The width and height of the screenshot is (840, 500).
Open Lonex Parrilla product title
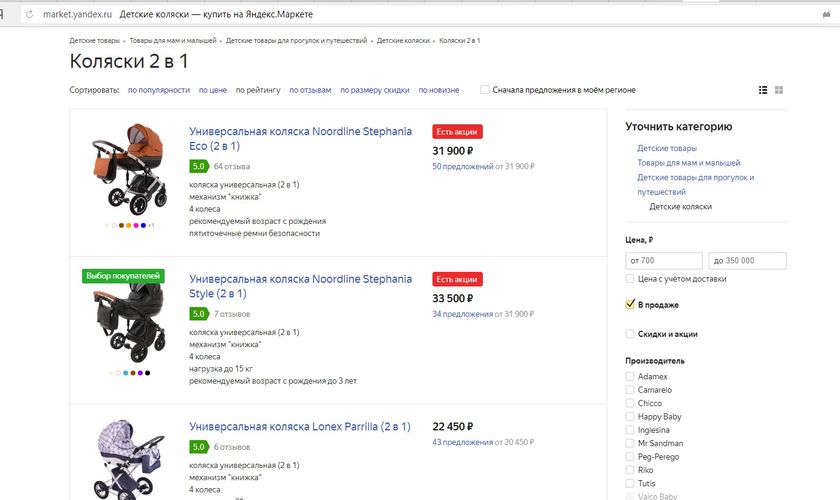[299, 427]
